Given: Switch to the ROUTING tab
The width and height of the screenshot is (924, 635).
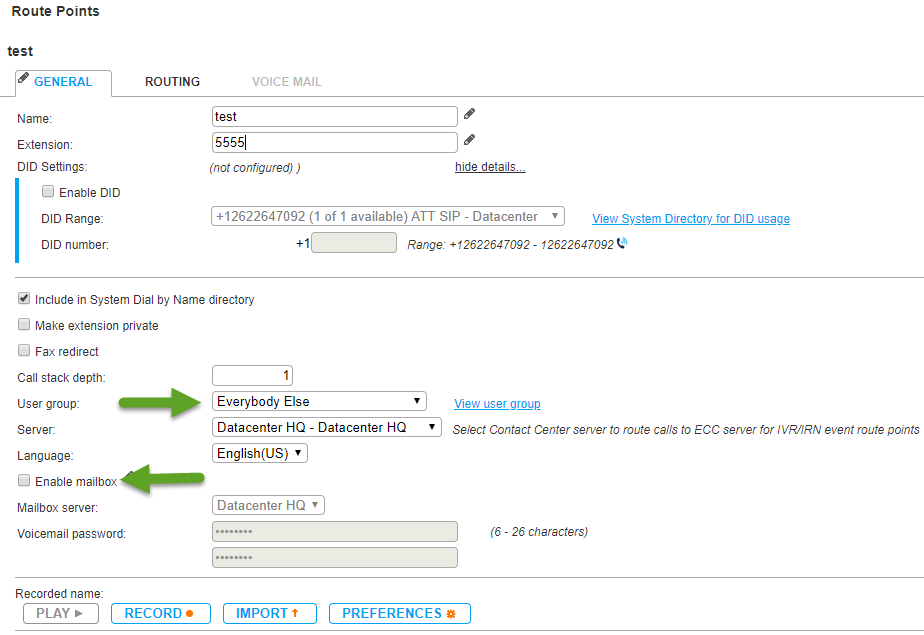Looking at the screenshot, I should tap(172, 82).
